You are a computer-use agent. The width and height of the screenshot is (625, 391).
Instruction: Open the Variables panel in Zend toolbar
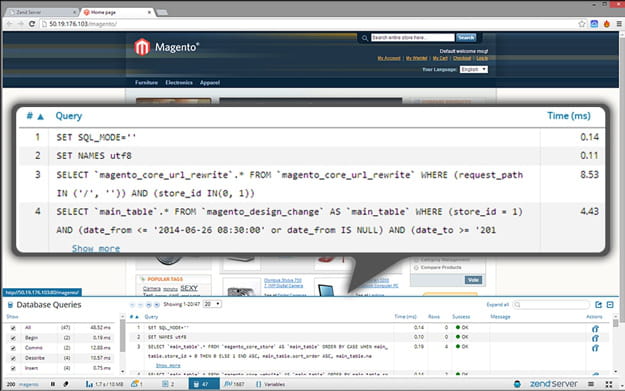pos(270,384)
